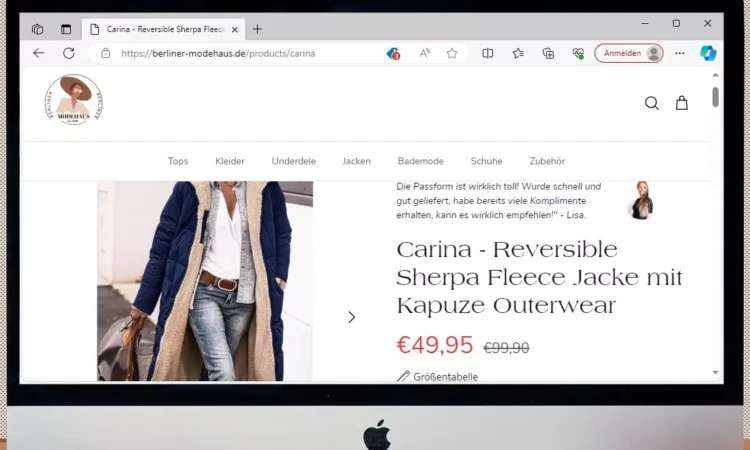Click the Berliner Modehaus logo
This screenshot has height=450, width=750.
point(74,100)
